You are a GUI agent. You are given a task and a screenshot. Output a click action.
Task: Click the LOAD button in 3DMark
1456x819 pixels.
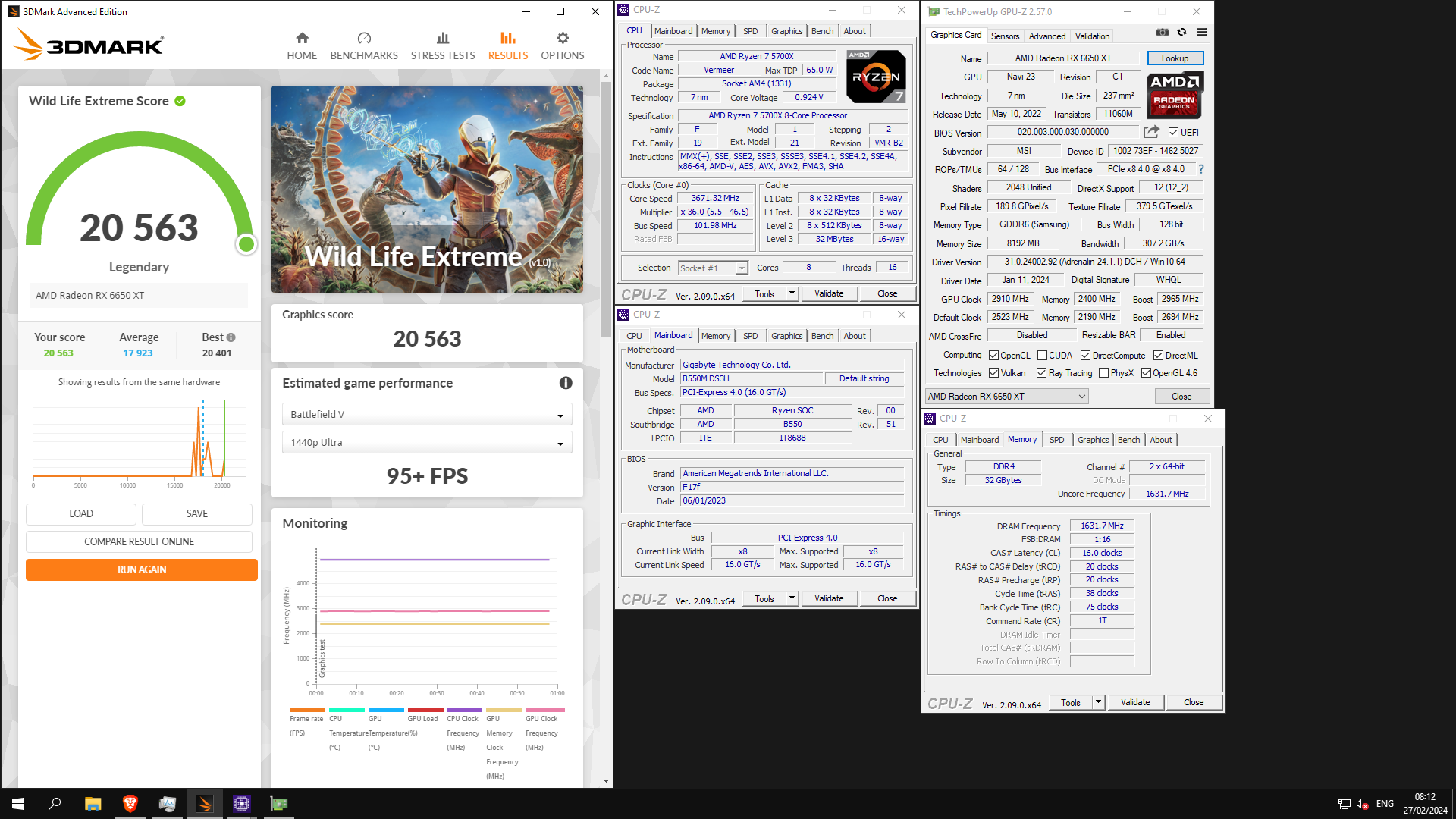(81, 513)
